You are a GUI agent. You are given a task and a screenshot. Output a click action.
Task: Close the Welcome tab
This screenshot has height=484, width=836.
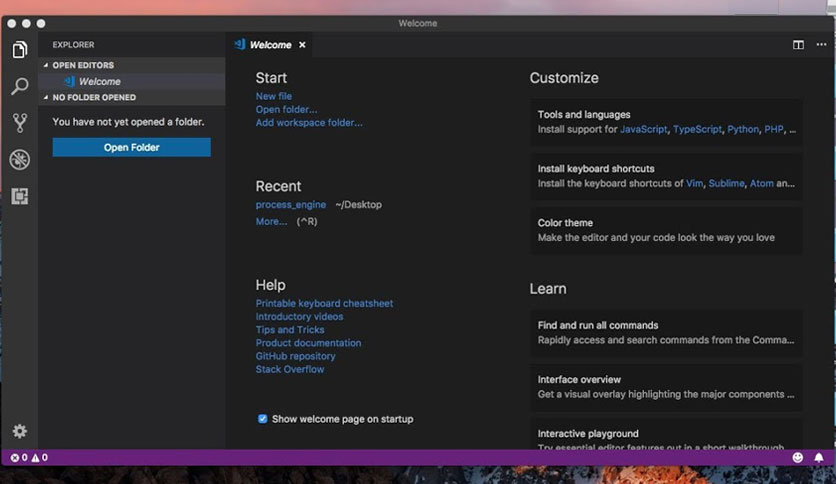coord(302,45)
